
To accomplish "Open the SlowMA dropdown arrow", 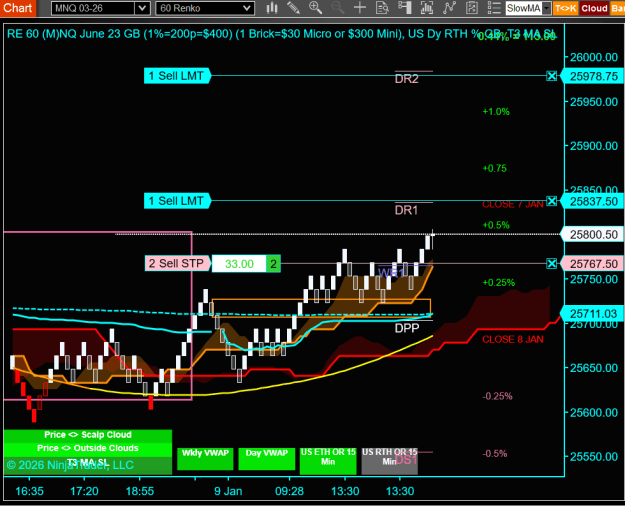I will (546, 8).
